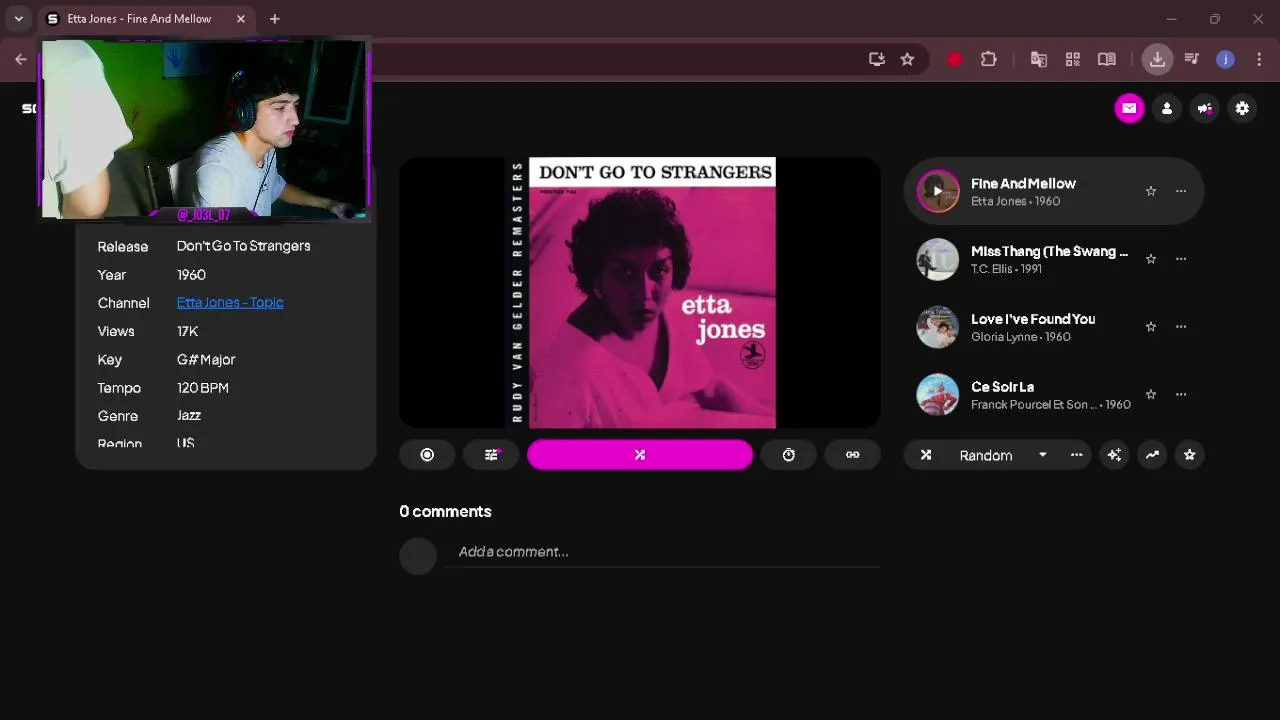Select the Miss Thang track thumbnail
This screenshot has width=1280, height=720.
pos(938,259)
